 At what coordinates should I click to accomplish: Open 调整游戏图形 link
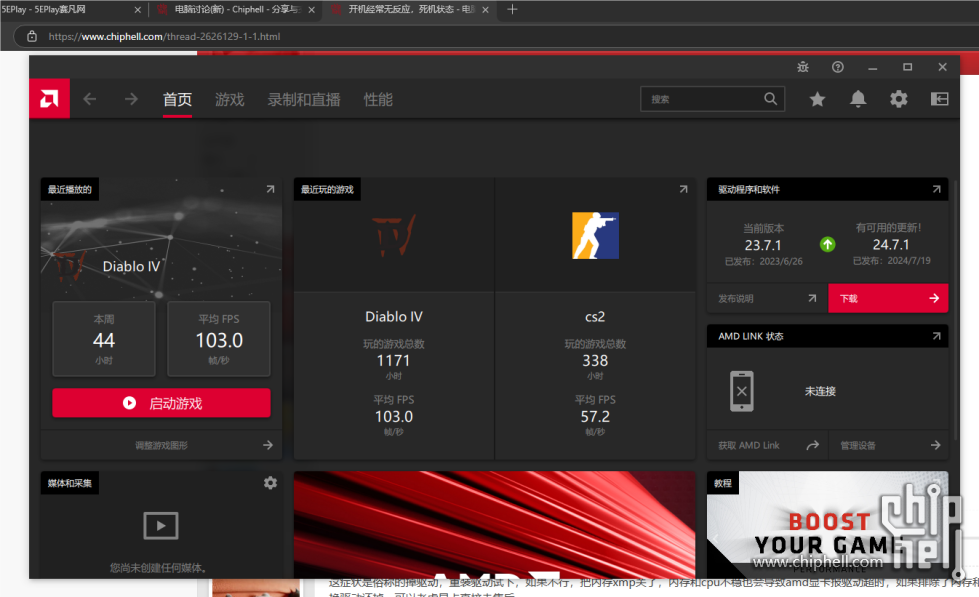point(161,445)
